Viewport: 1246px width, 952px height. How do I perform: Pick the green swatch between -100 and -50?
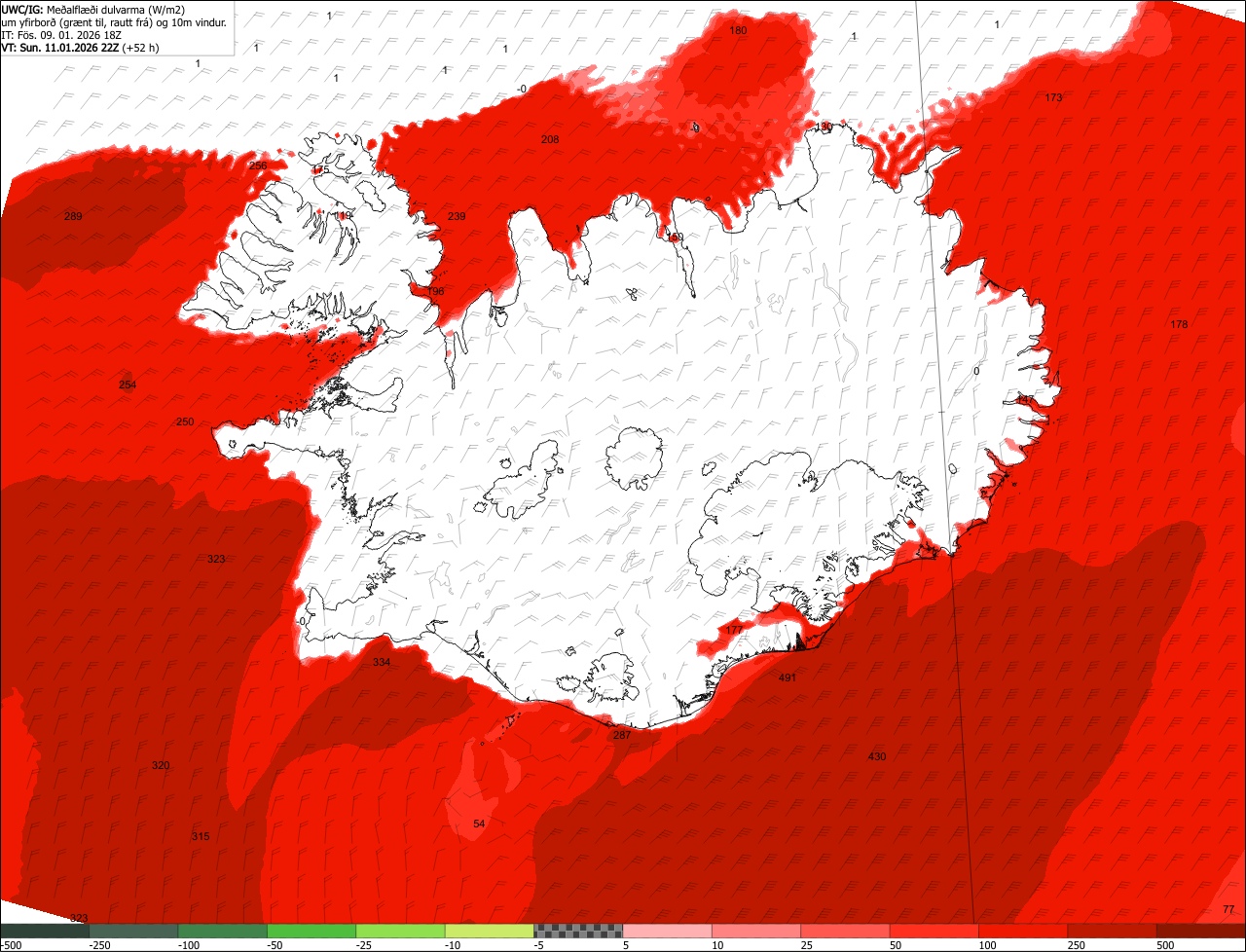click(223, 931)
